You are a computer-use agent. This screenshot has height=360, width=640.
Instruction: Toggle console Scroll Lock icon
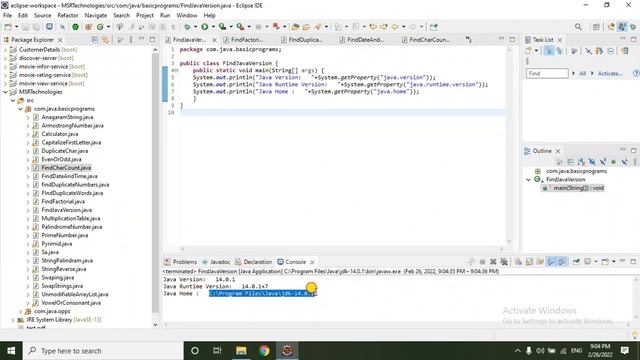(x=529, y=262)
